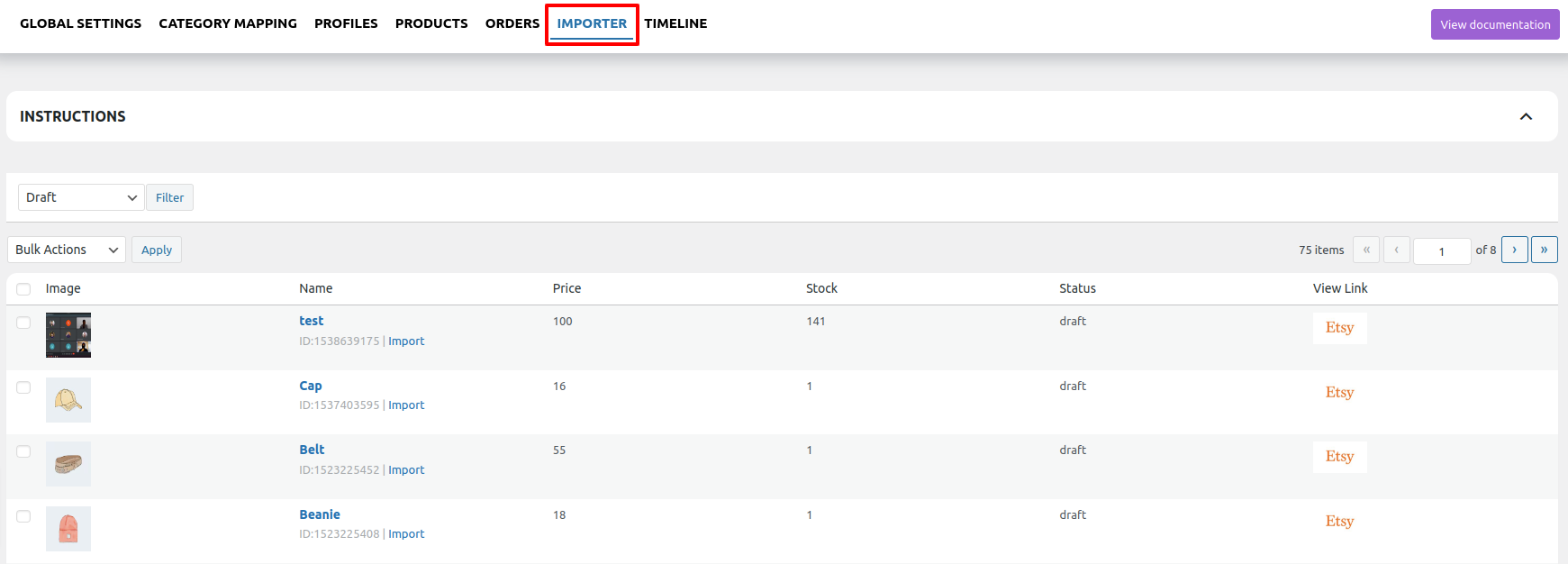The width and height of the screenshot is (1568, 564).
Task: Click the current page number field
Action: [1441, 250]
